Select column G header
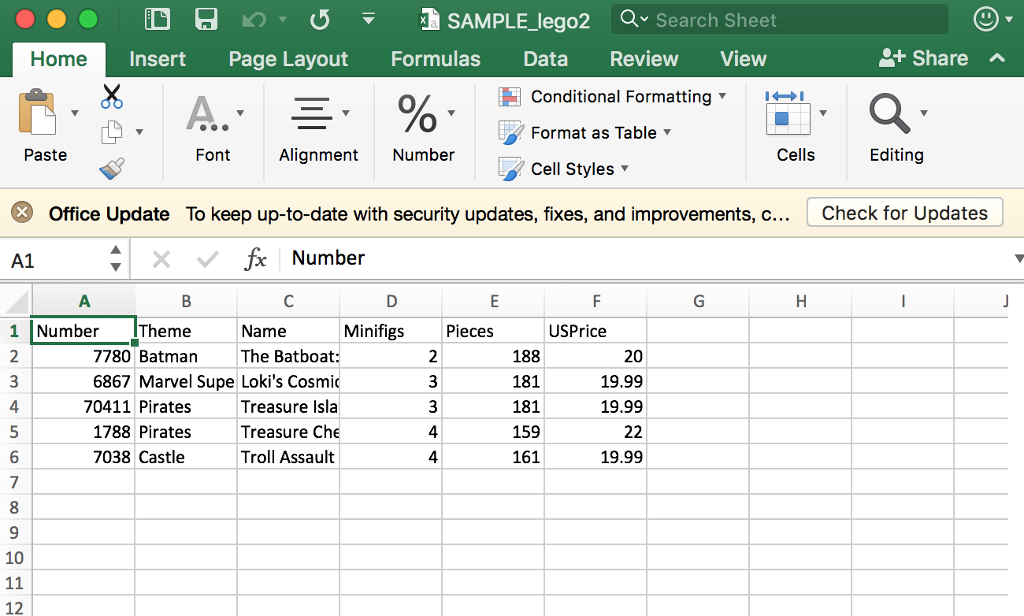The width and height of the screenshot is (1024, 616). click(x=698, y=301)
